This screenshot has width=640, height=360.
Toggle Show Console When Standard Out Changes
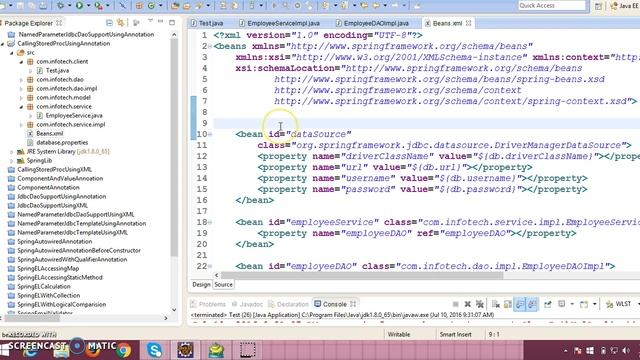point(520,304)
